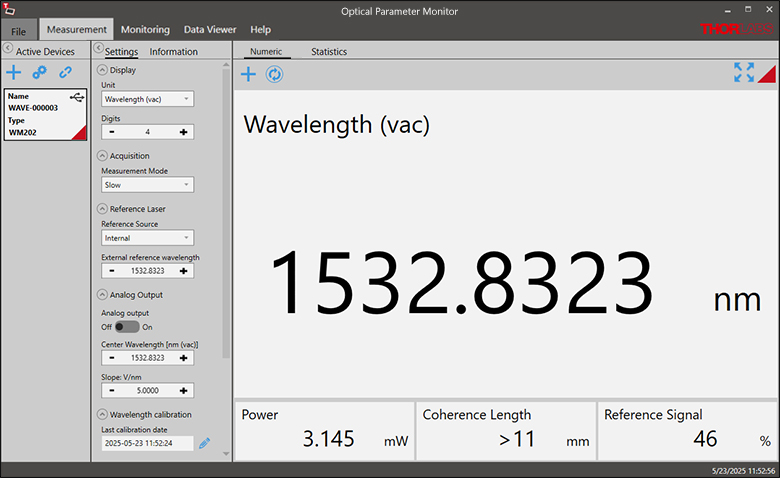The width and height of the screenshot is (780, 478).
Task: Decrease Slope V/nm with minus button
Action: 111,391
